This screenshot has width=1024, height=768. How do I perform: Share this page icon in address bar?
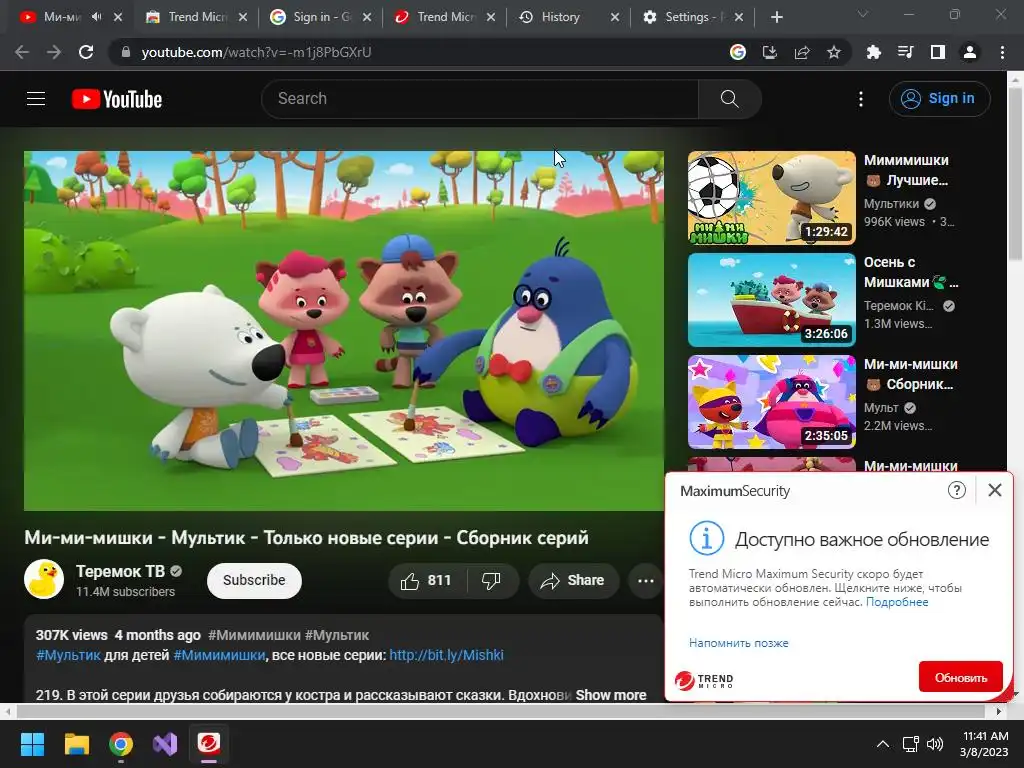click(x=802, y=52)
